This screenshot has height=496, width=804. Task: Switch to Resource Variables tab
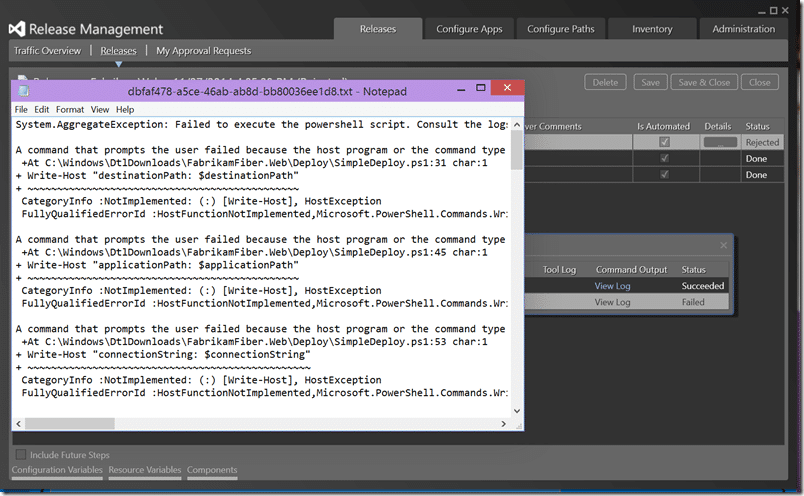(145, 470)
